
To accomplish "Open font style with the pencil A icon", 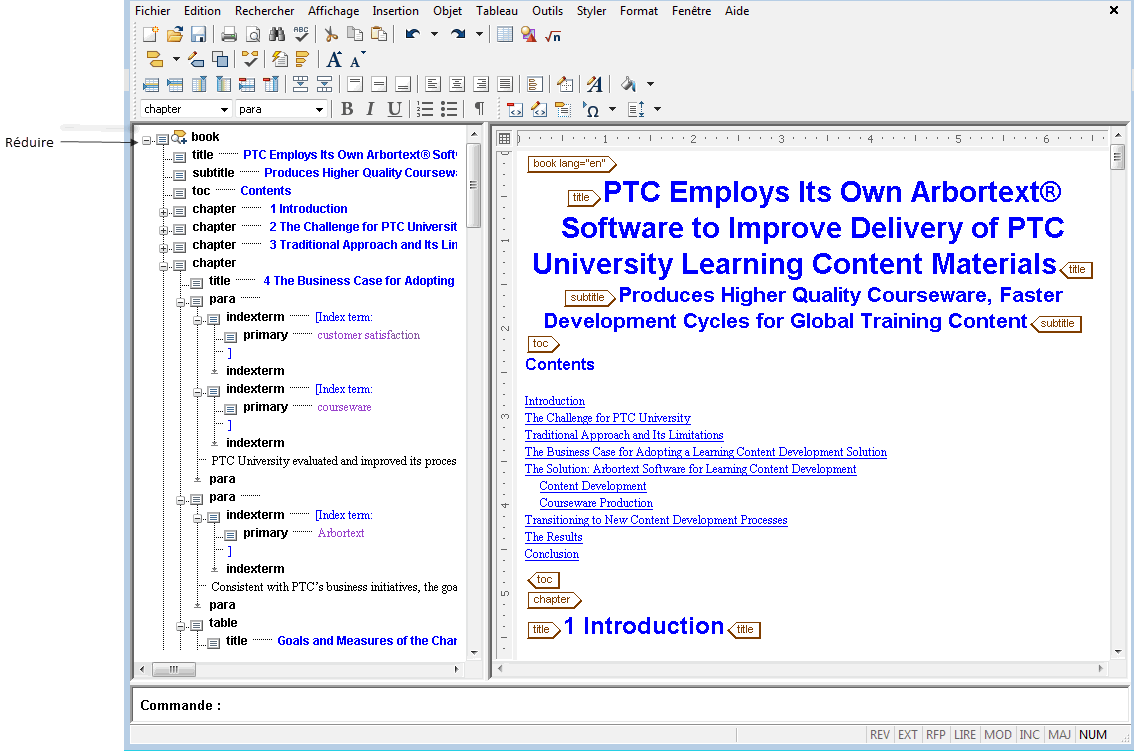I will pos(594,84).
